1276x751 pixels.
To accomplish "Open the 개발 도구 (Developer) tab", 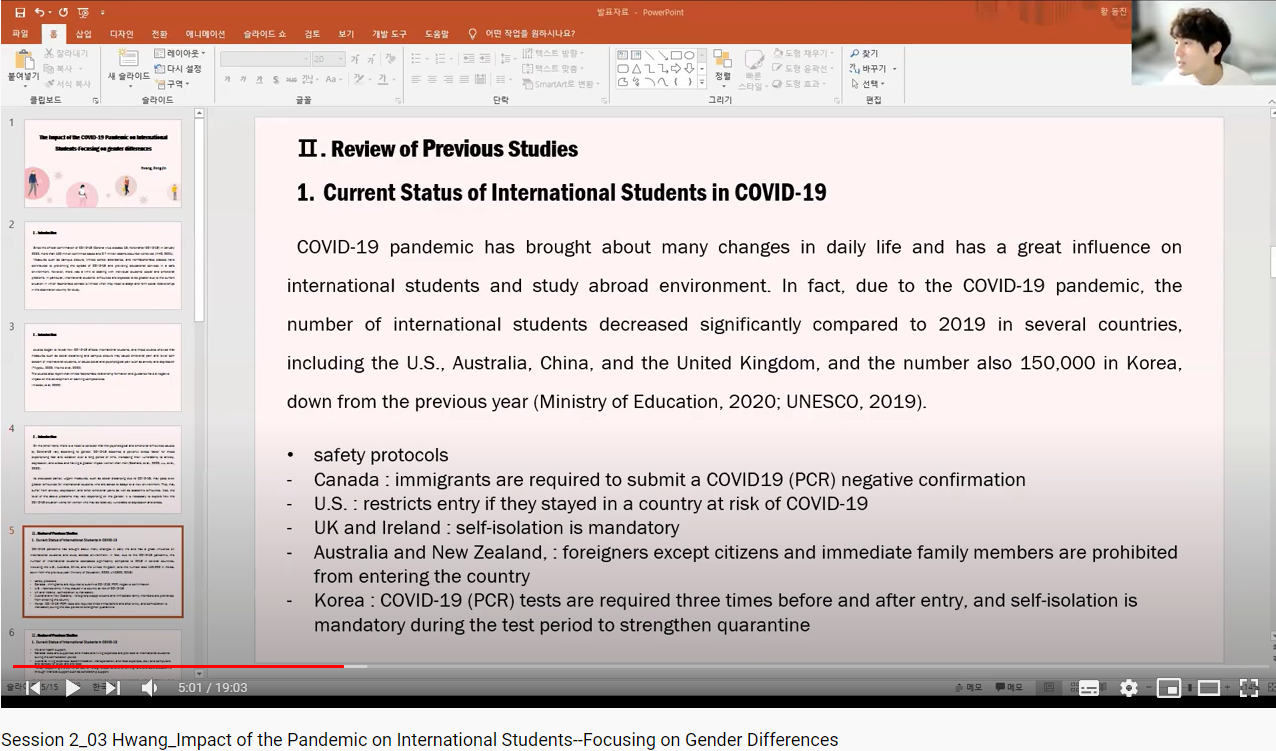I will pyautogui.click(x=389, y=34).
